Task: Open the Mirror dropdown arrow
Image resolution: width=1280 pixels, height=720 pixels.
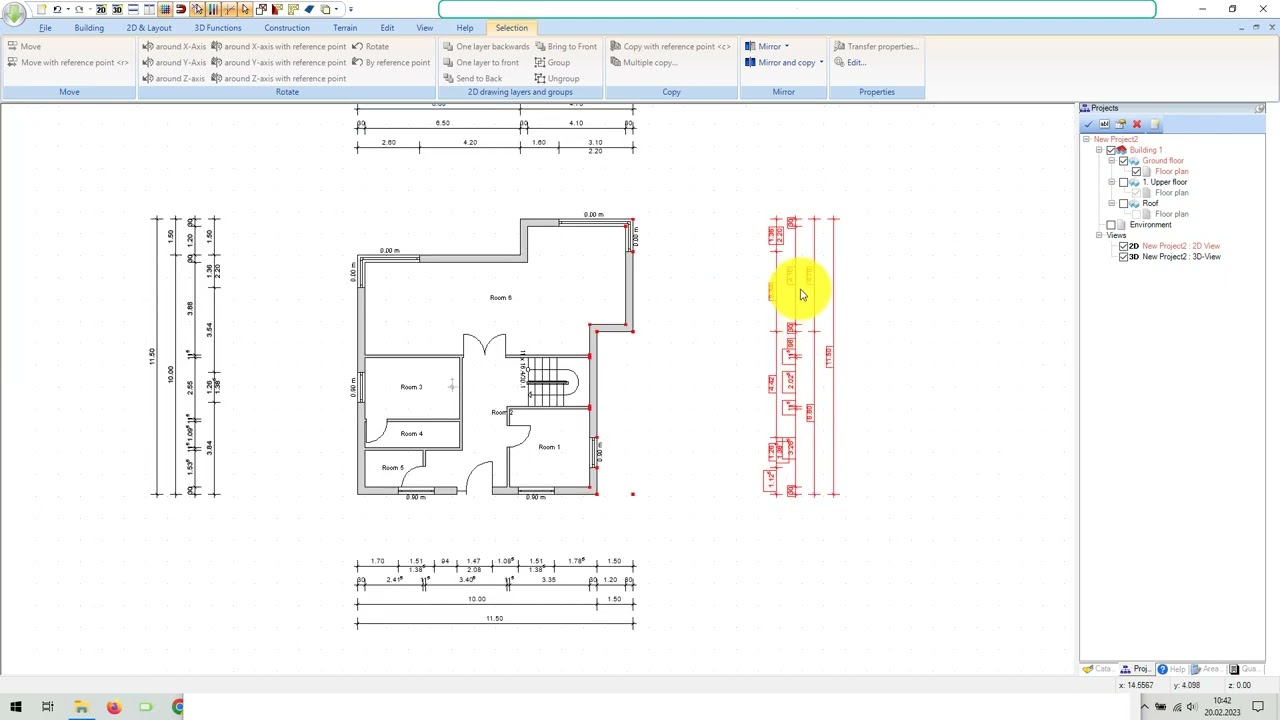Action: (787, 46)
